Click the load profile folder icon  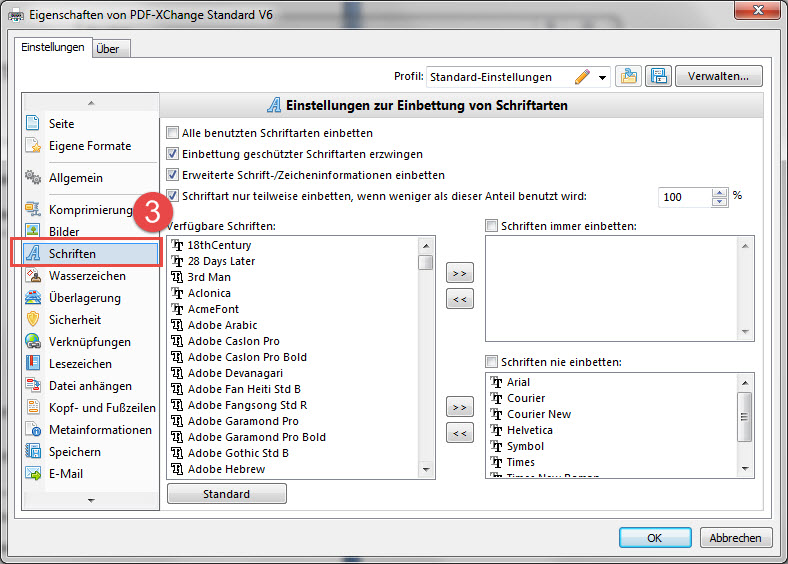[629, 76]
